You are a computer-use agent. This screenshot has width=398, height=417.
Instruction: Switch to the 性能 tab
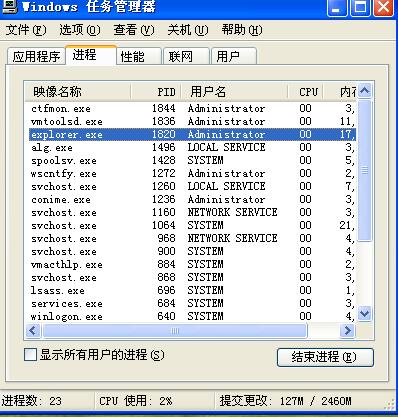(139, 56)
